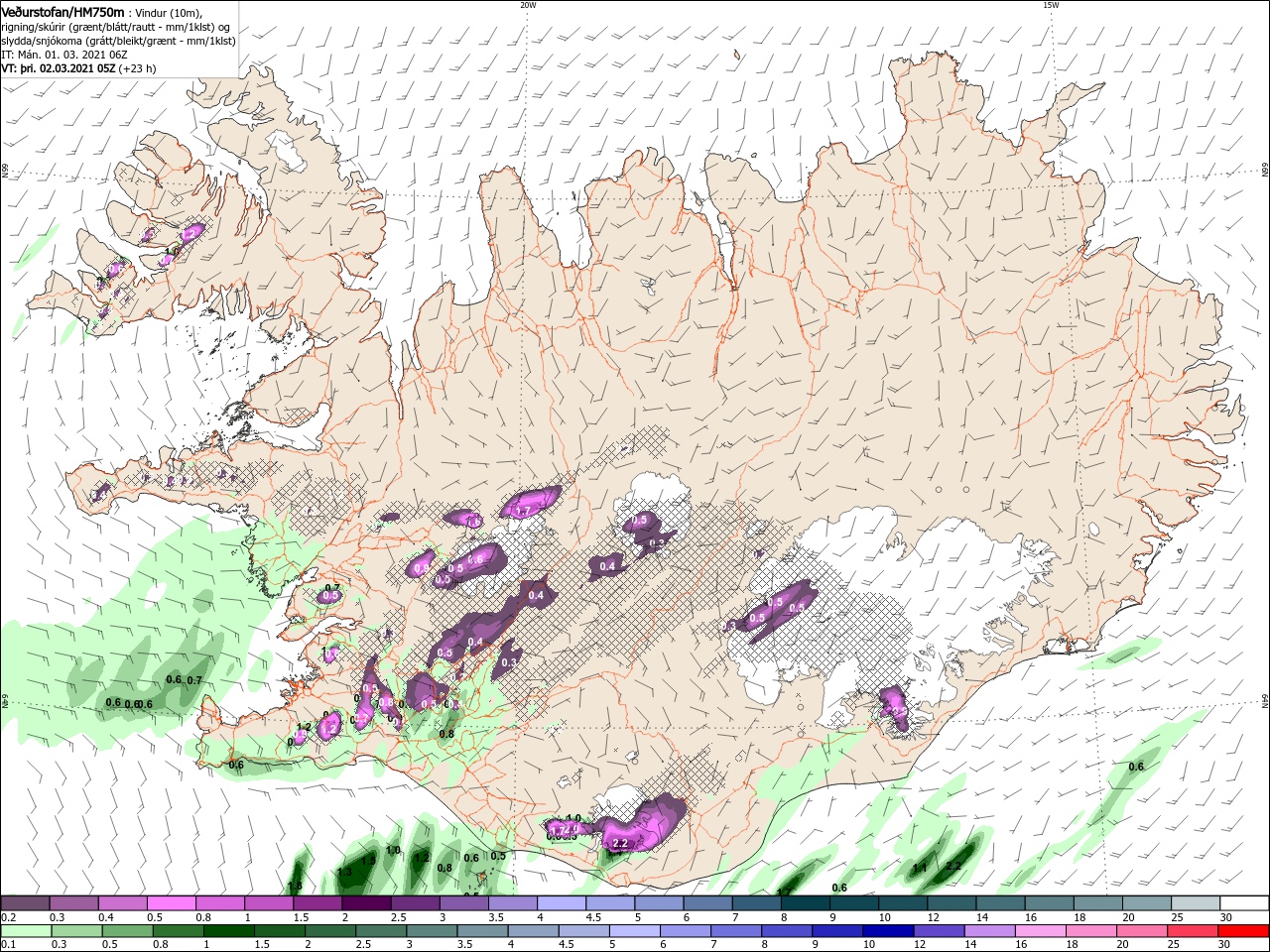Click the lavender snow swatch between 4 and 4.5

[562, 903]
